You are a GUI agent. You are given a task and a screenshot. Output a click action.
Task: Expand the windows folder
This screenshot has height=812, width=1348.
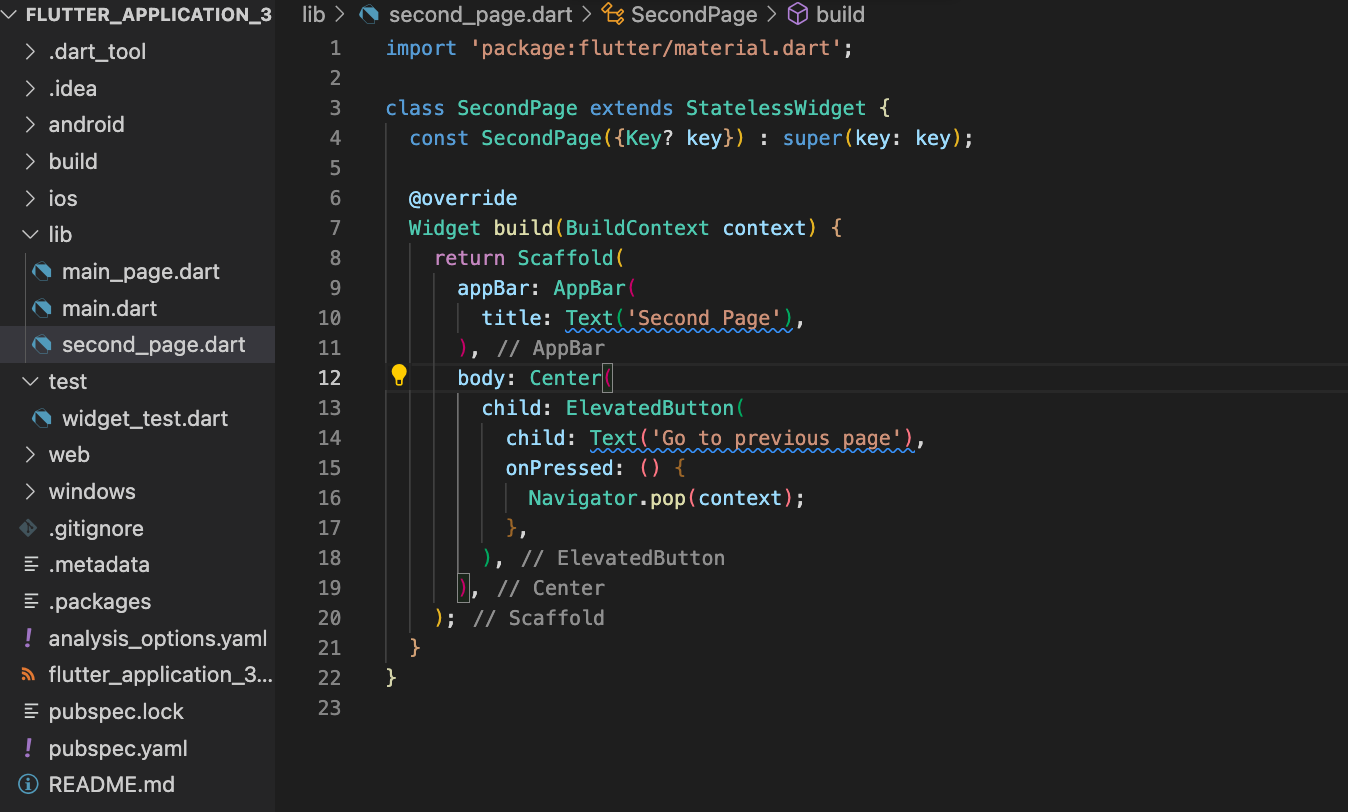[x=30, y=492]
